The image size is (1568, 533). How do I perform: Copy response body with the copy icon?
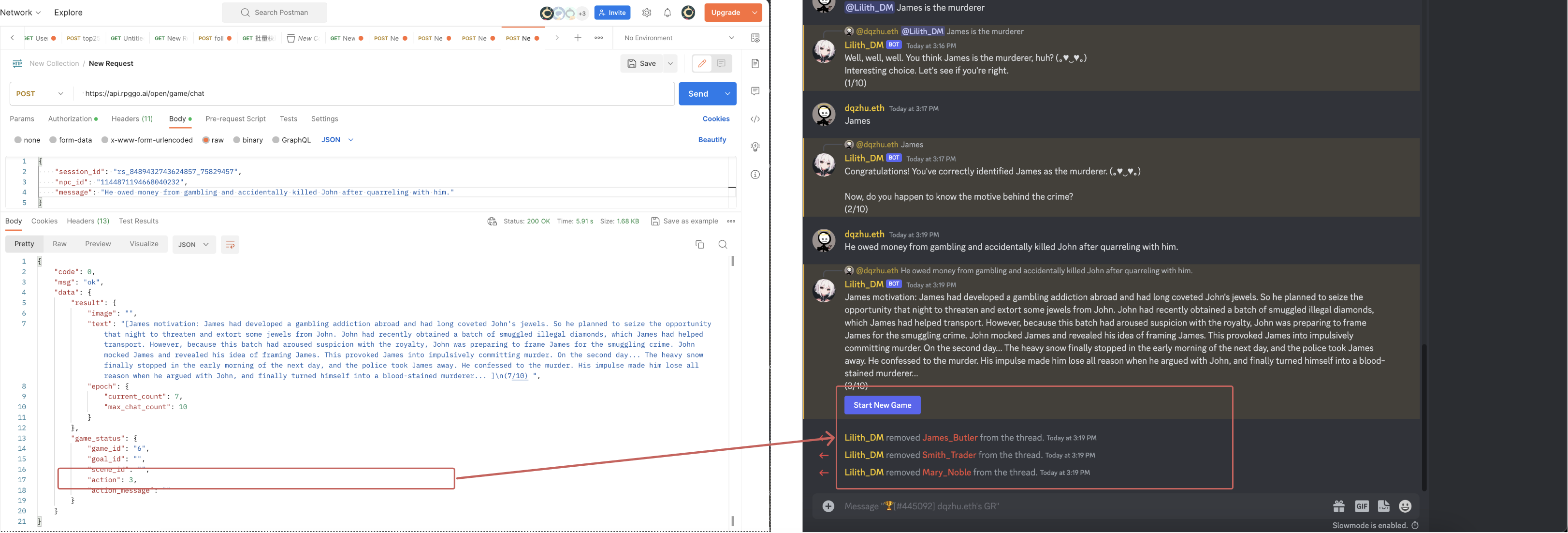point(699,244)
